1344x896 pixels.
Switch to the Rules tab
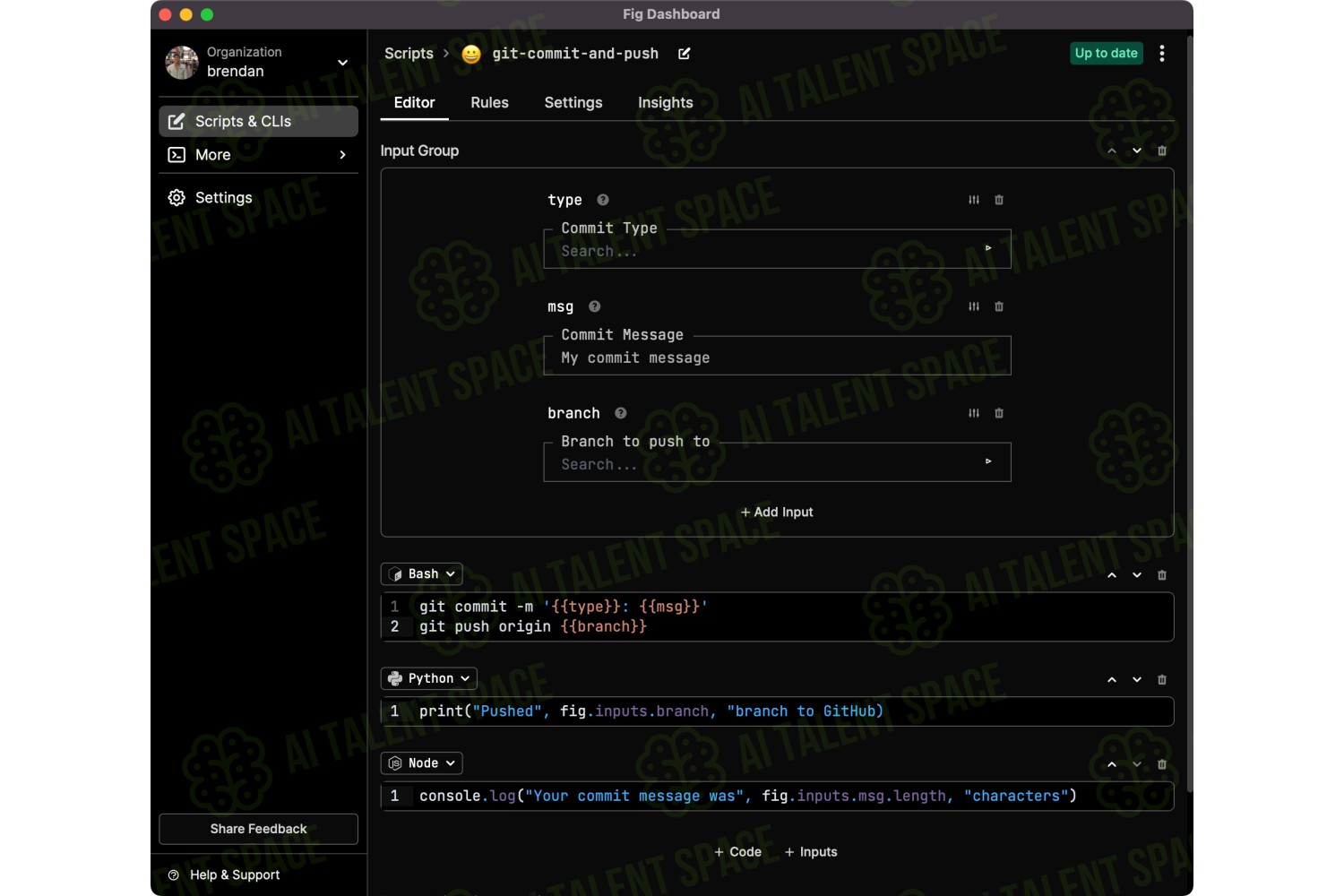point(489,103)
